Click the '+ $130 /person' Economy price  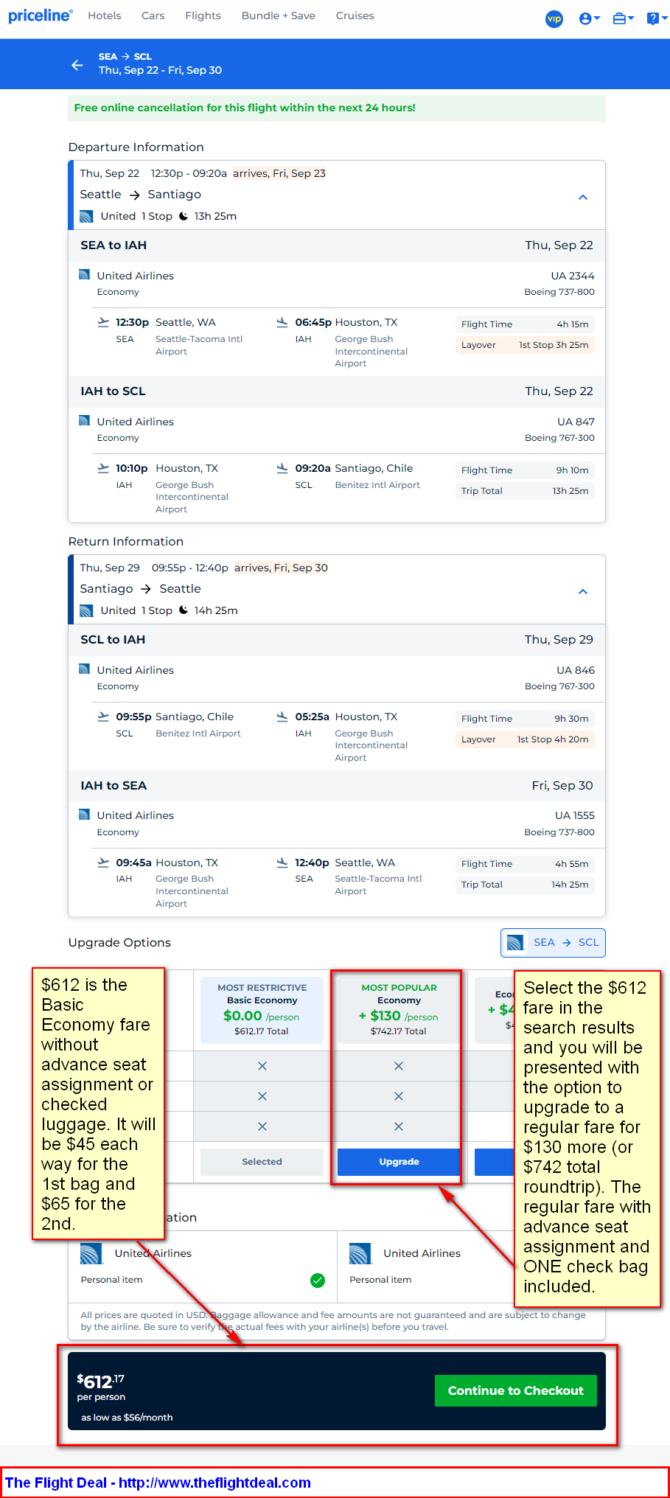coord(398,1016)
